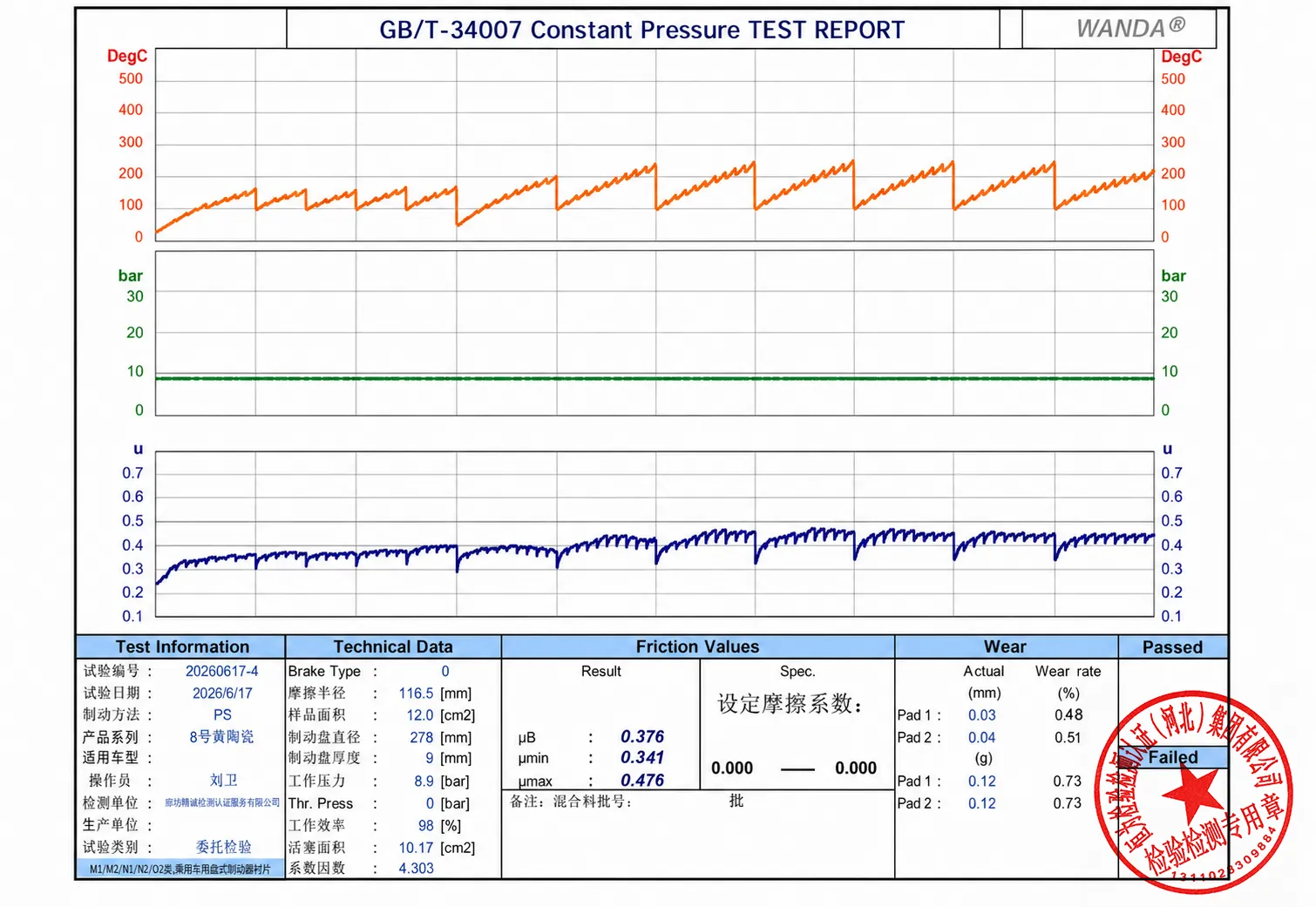Click the μmax friction value '0.476'
The height and width of the screenshot is (907, 1316).
tap(642, 780)
